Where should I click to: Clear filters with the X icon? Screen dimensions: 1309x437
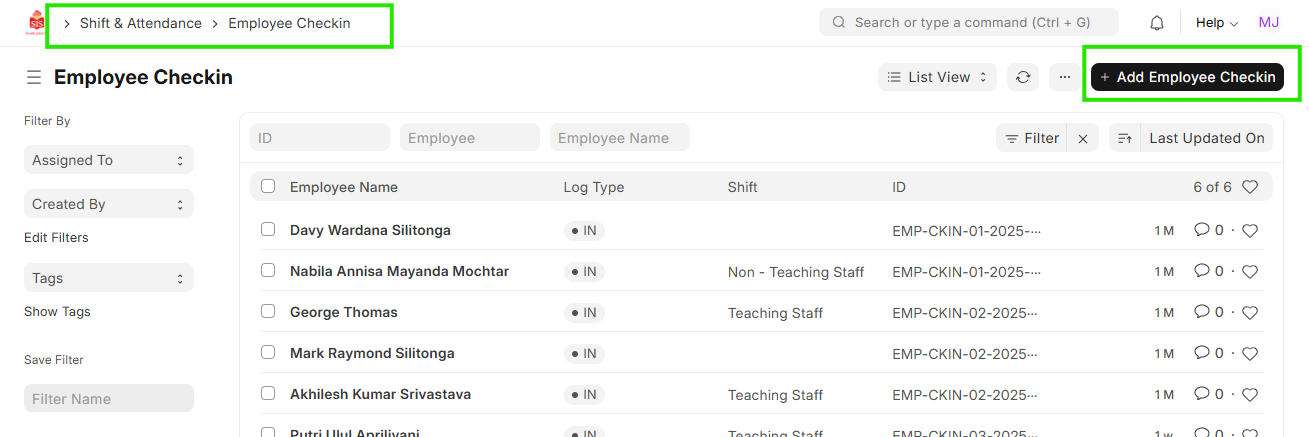(1083, 139)
